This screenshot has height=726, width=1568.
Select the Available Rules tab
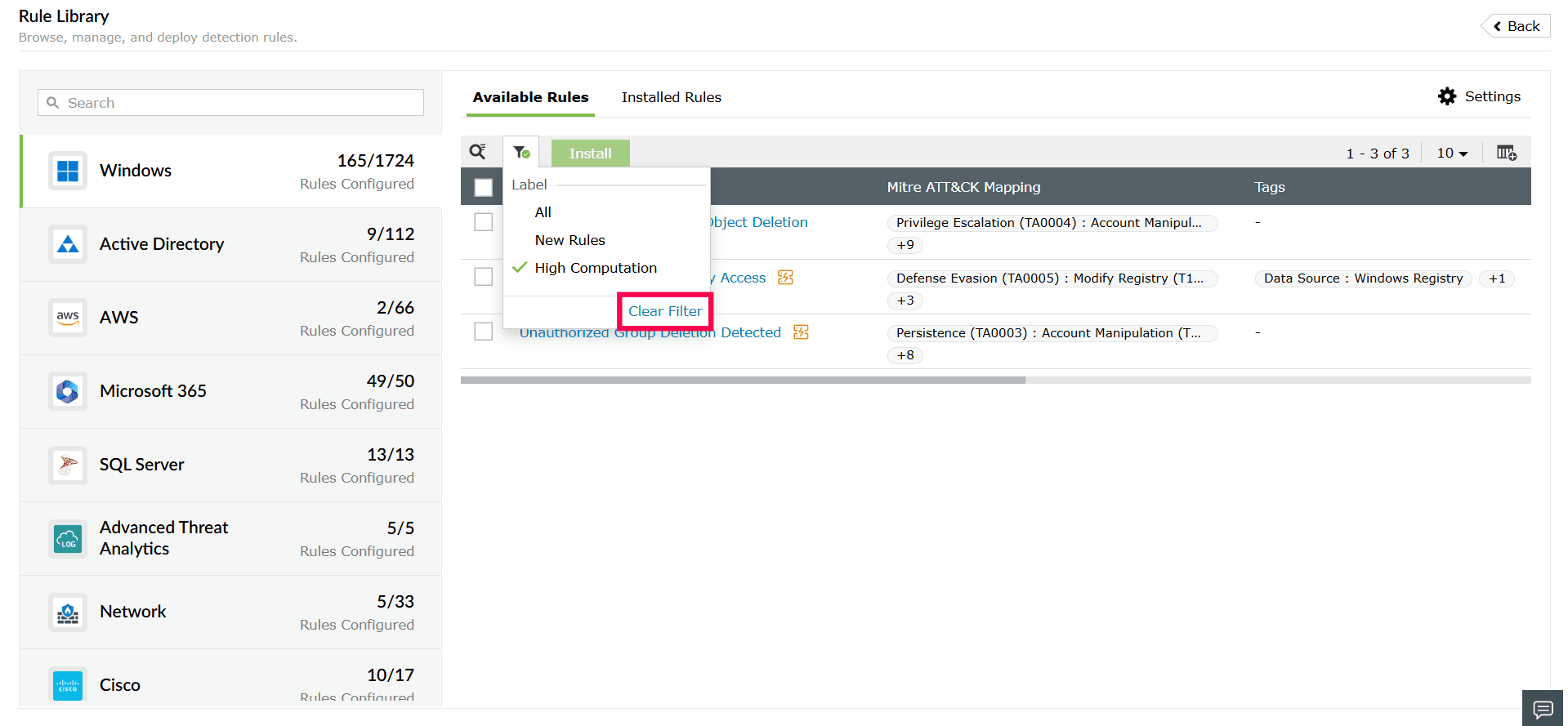point(530,97)
